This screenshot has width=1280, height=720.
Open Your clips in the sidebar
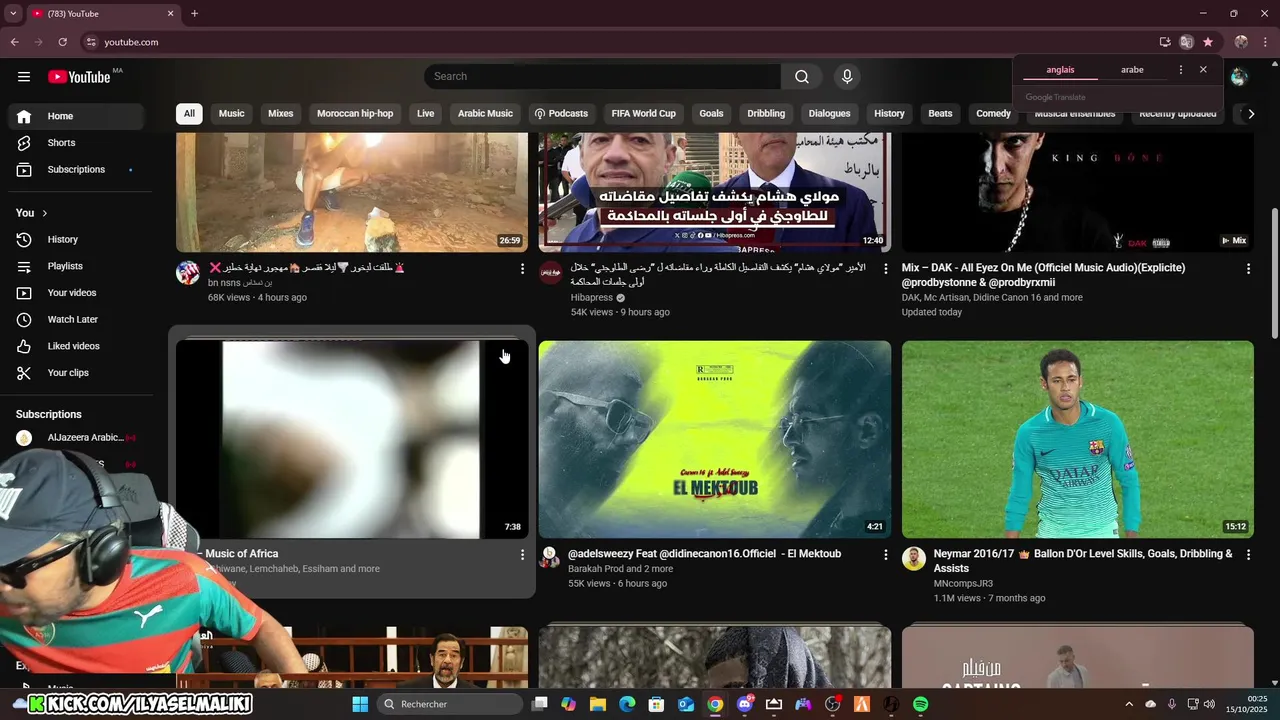click(x=76, y=373)
